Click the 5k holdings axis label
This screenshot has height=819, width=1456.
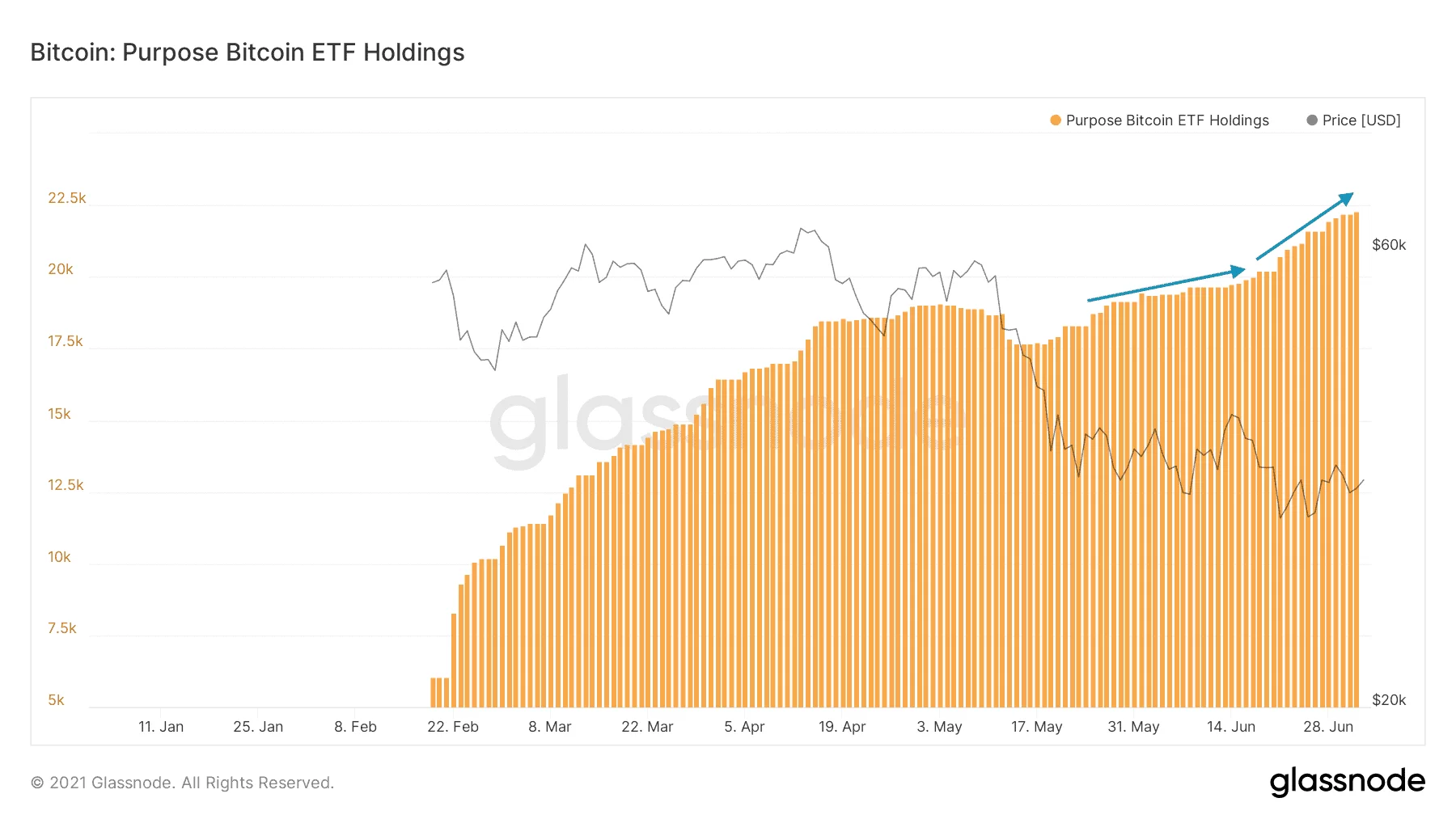tap(56, 700)
